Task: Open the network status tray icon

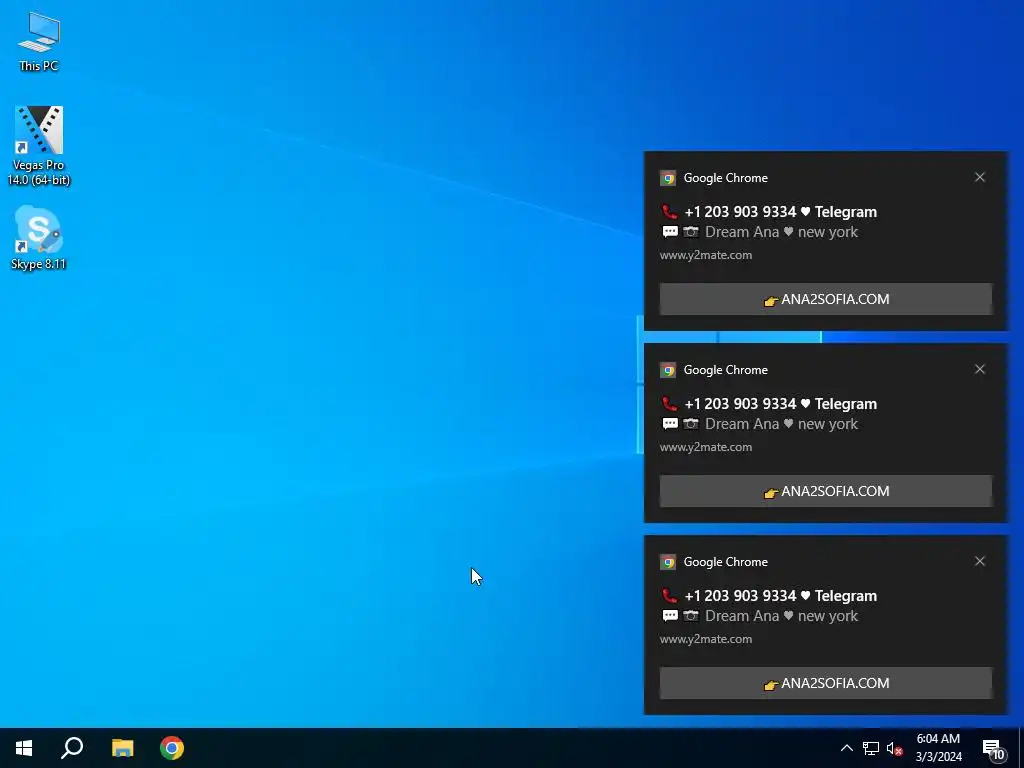Action: (x=871, y=748)
